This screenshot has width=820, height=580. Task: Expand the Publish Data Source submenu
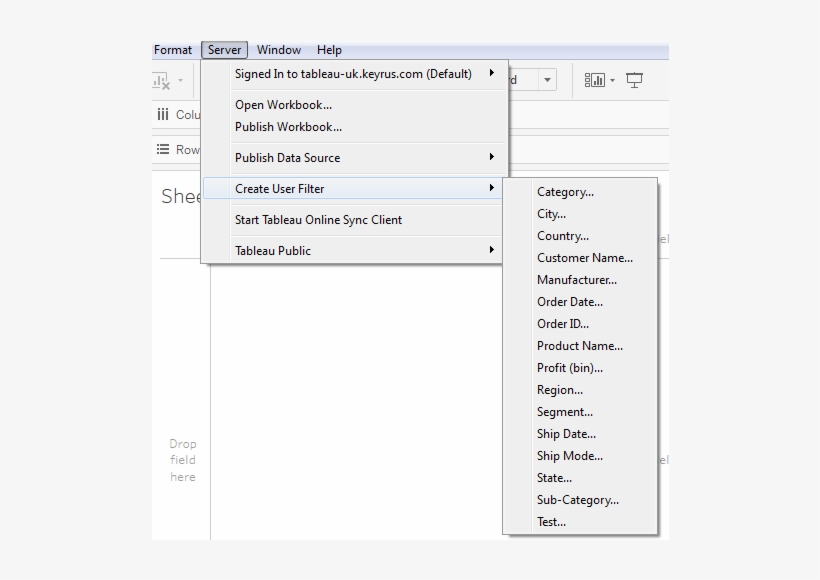(355, 158)
